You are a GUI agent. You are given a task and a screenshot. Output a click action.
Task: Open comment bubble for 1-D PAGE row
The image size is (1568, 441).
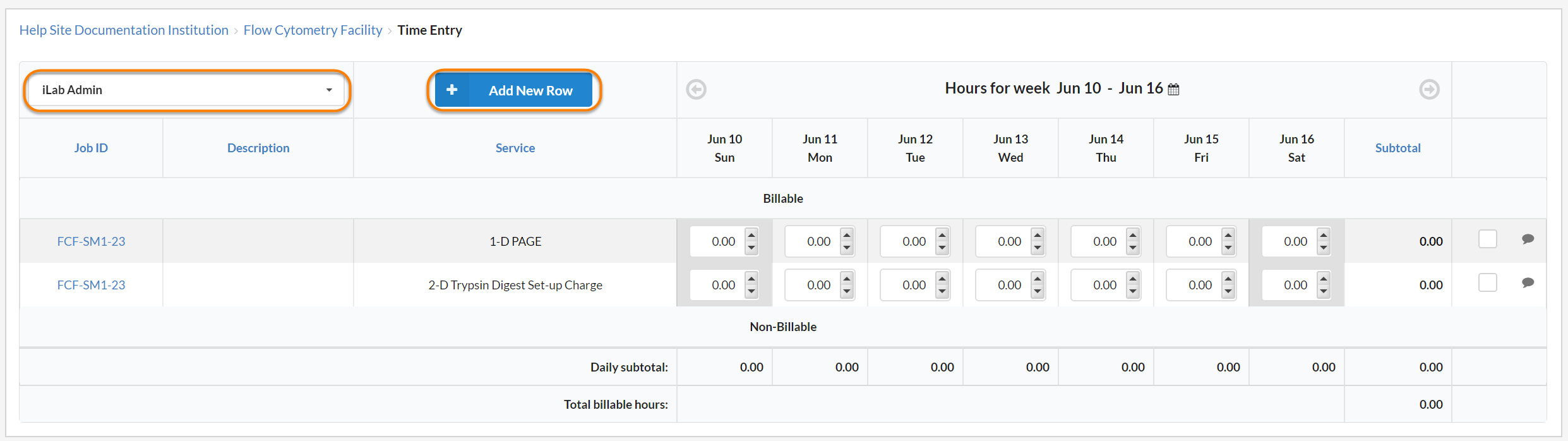1528,239
